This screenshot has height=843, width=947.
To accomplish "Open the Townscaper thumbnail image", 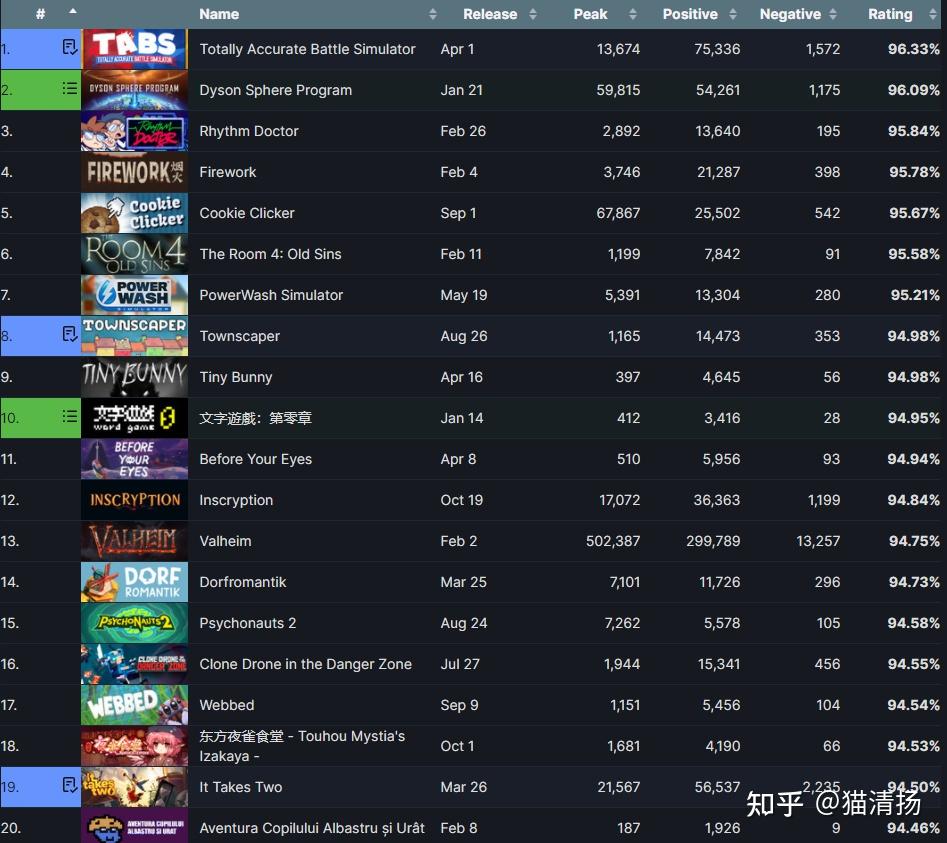I will (134, 336).
